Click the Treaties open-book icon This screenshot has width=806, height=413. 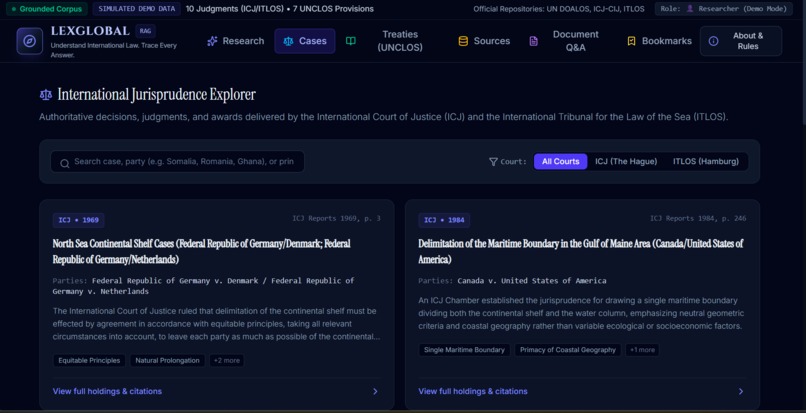pyautogui.click(x=351, y=41)
